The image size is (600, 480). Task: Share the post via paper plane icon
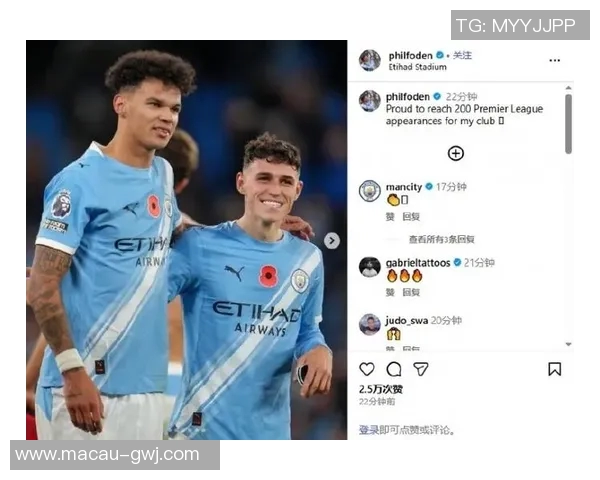(421, 369)
